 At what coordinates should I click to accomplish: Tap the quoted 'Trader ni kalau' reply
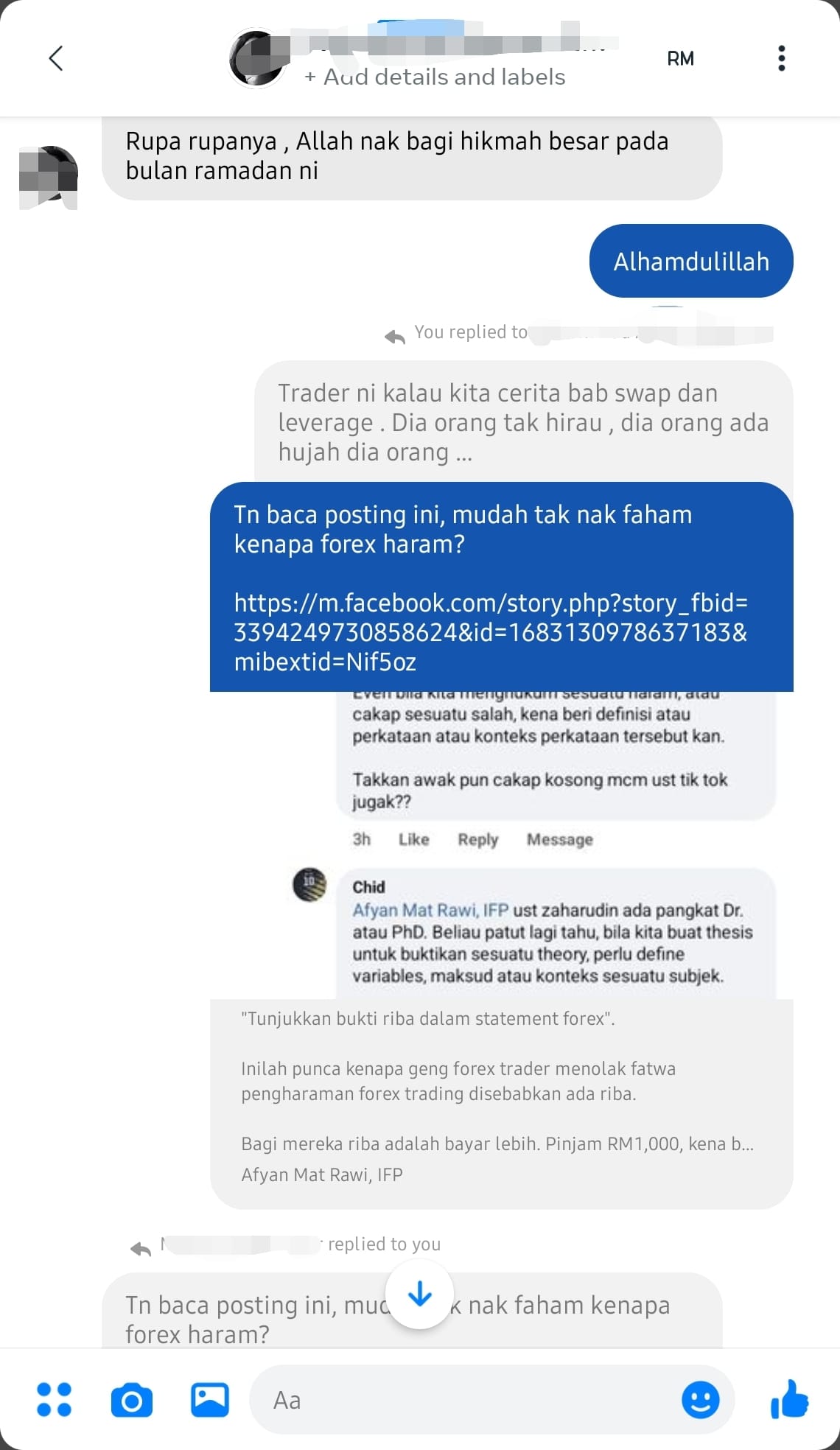524,421
